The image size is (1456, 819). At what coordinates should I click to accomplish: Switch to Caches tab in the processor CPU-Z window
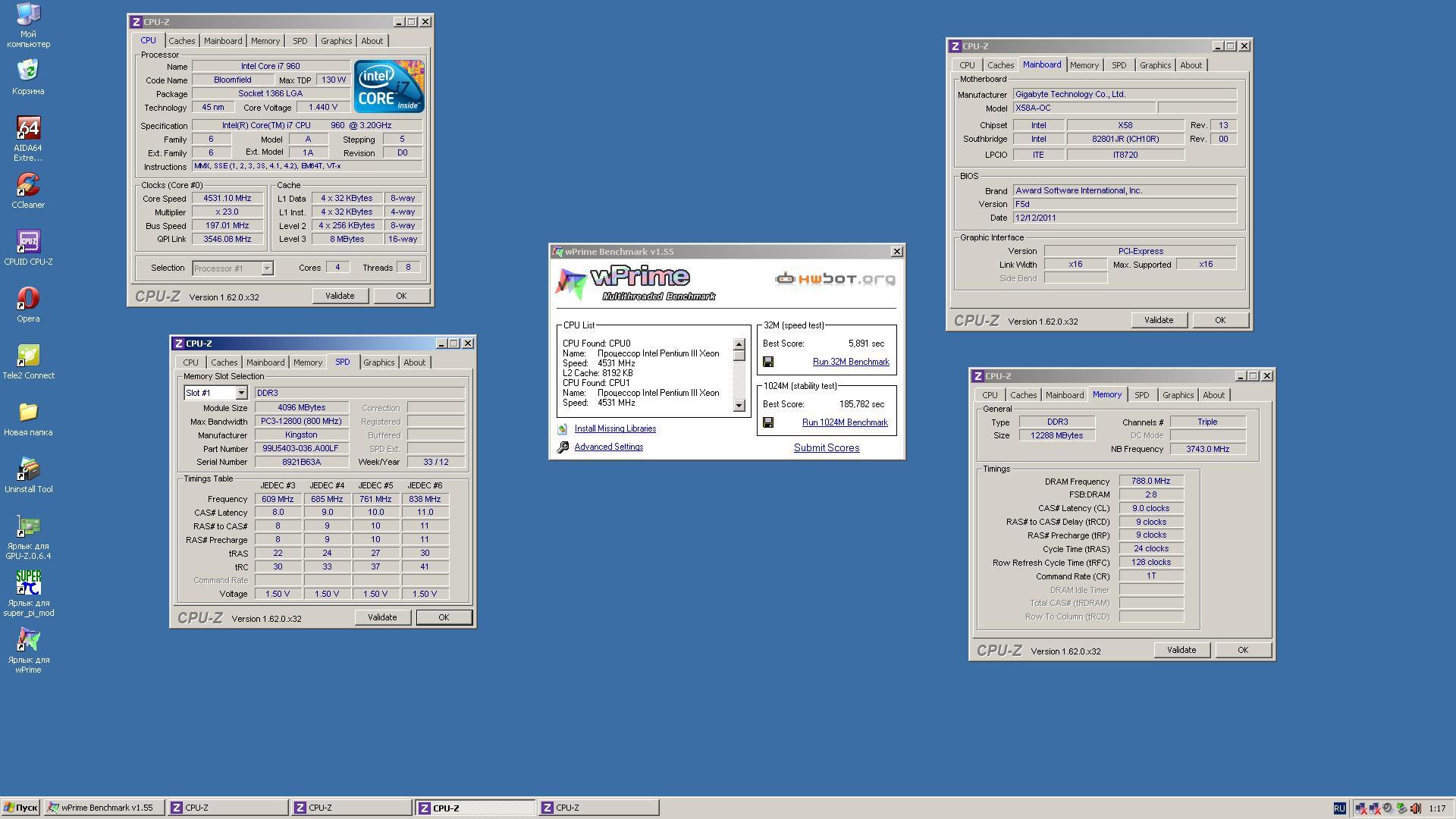(x=181, y=41)
